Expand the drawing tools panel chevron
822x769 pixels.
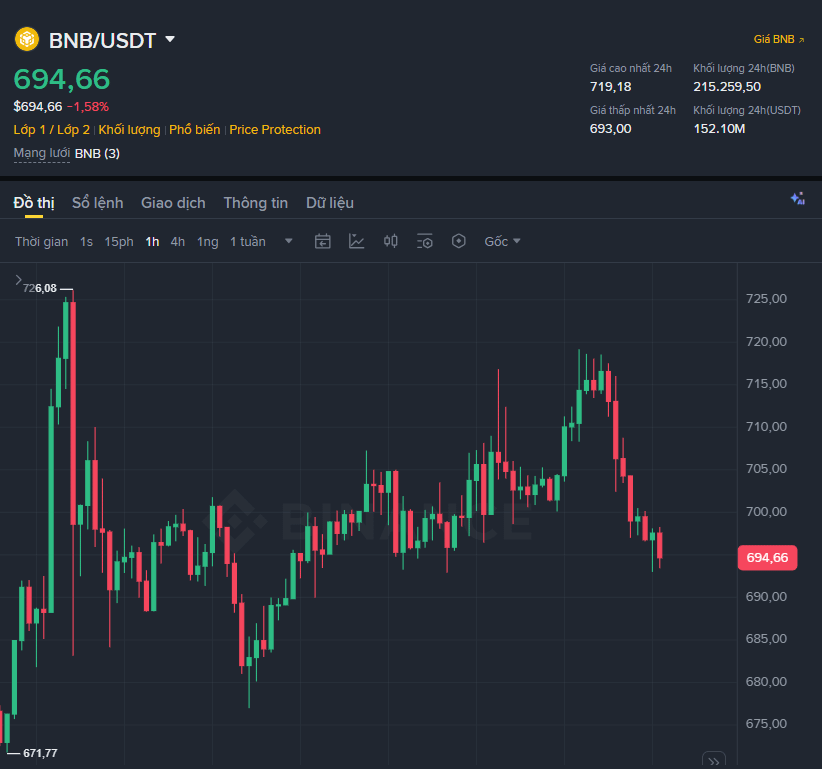tap(18, 279)
